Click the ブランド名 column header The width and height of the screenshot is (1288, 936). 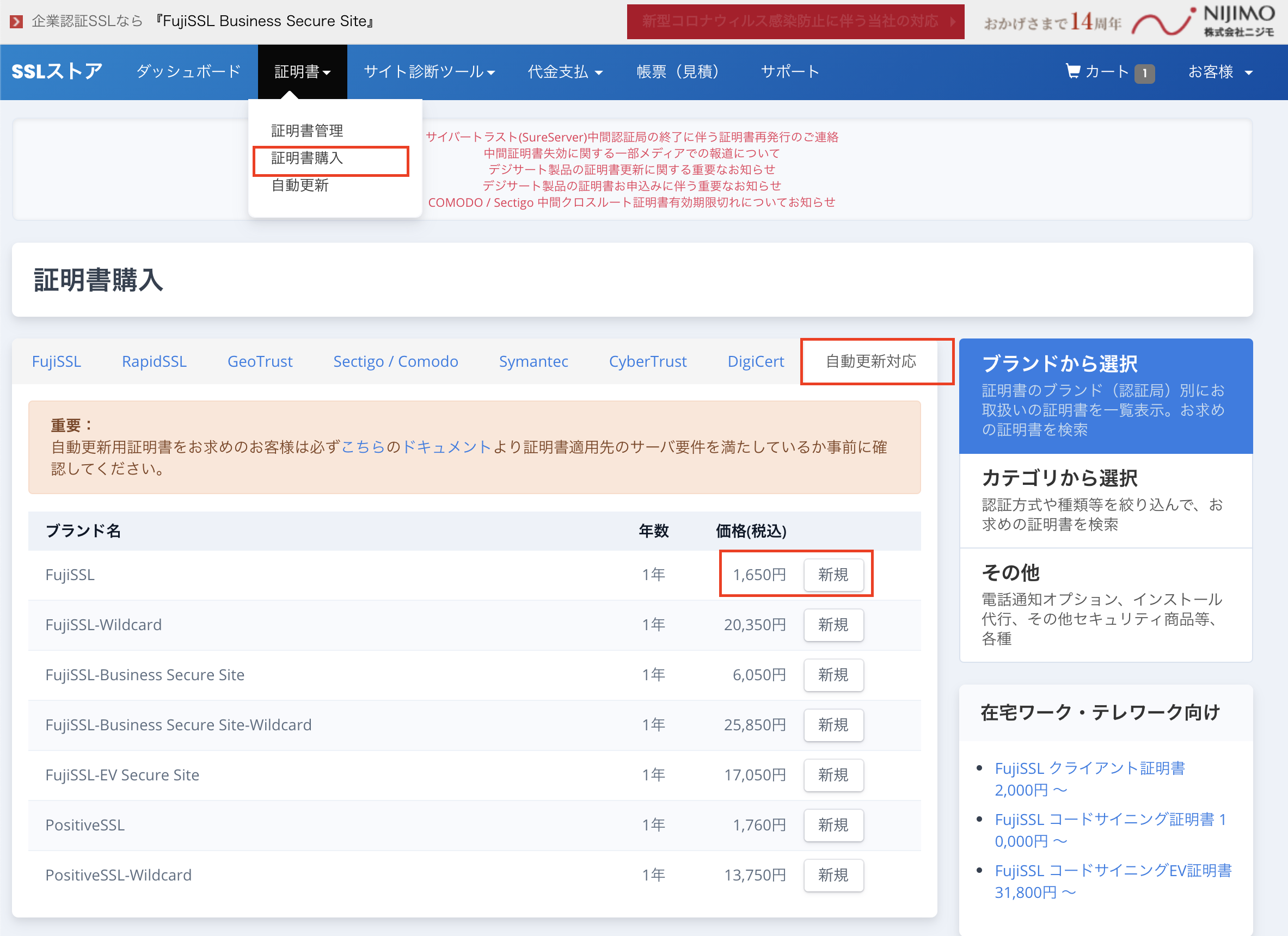click(83, 531)
